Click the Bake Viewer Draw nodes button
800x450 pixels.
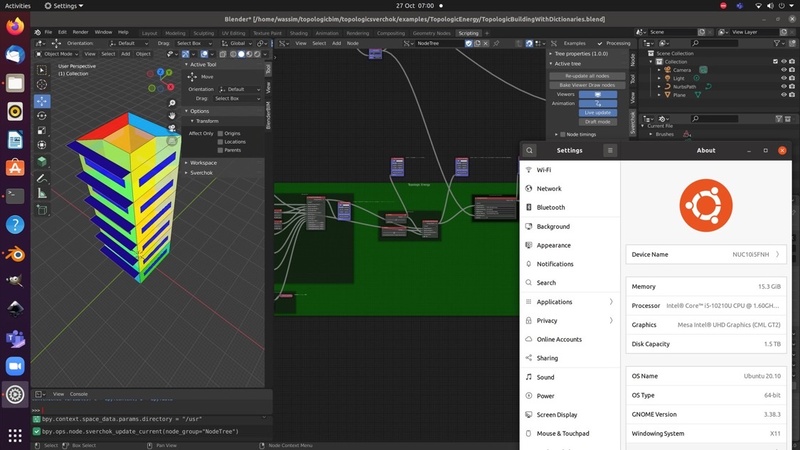click(587, 85)
